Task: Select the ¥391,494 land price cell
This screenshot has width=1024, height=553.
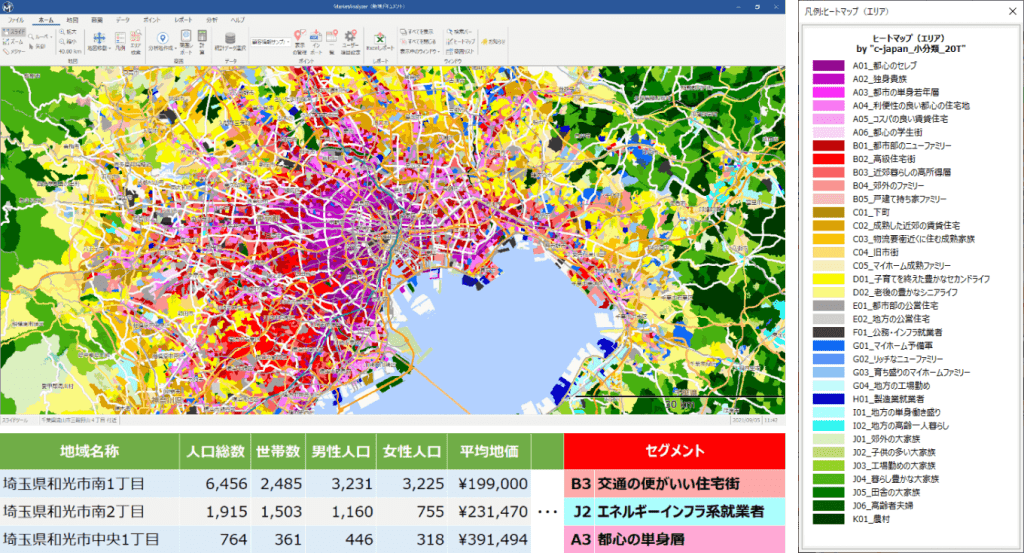Action: (489, 540)
